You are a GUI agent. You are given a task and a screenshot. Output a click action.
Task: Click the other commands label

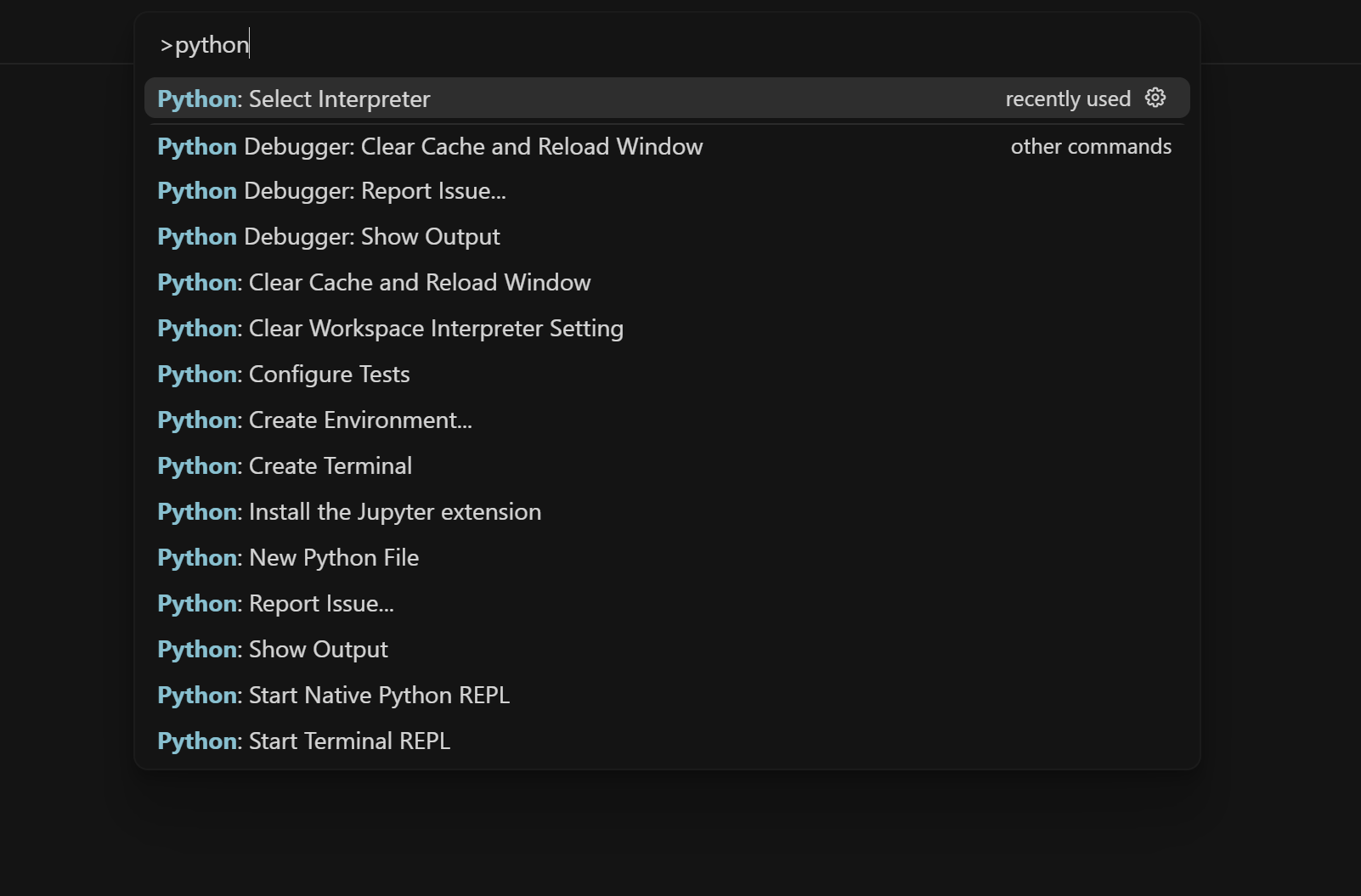coord(1091,146)
